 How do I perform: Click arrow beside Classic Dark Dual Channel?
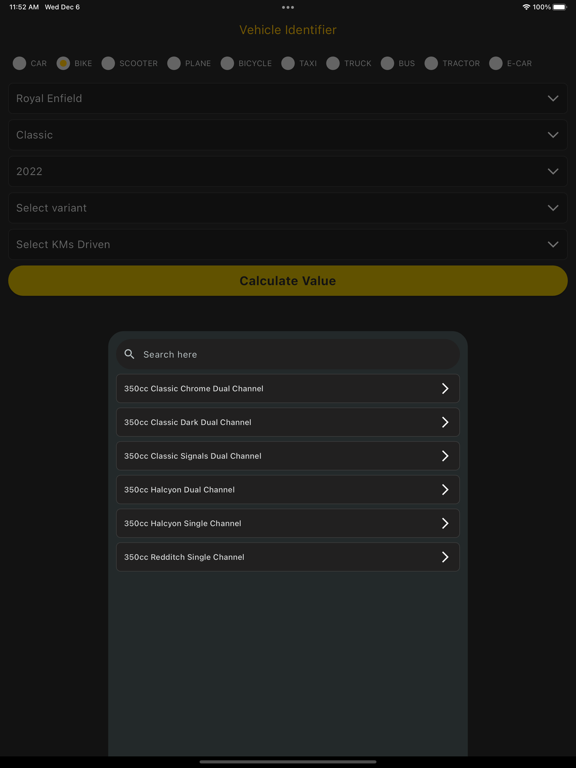(445, 422)
